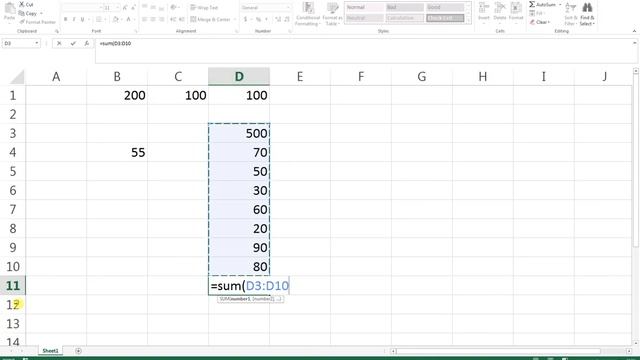Click the Cut scissors command

coord(27,4)
